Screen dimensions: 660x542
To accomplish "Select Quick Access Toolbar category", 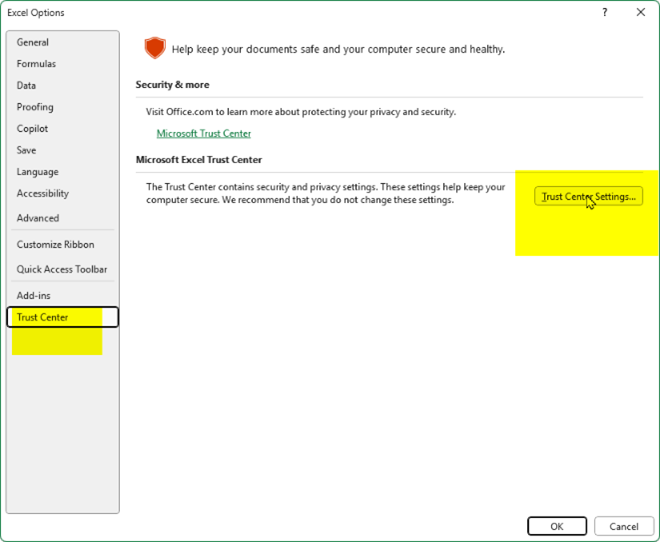I will [x=62, y=269].
